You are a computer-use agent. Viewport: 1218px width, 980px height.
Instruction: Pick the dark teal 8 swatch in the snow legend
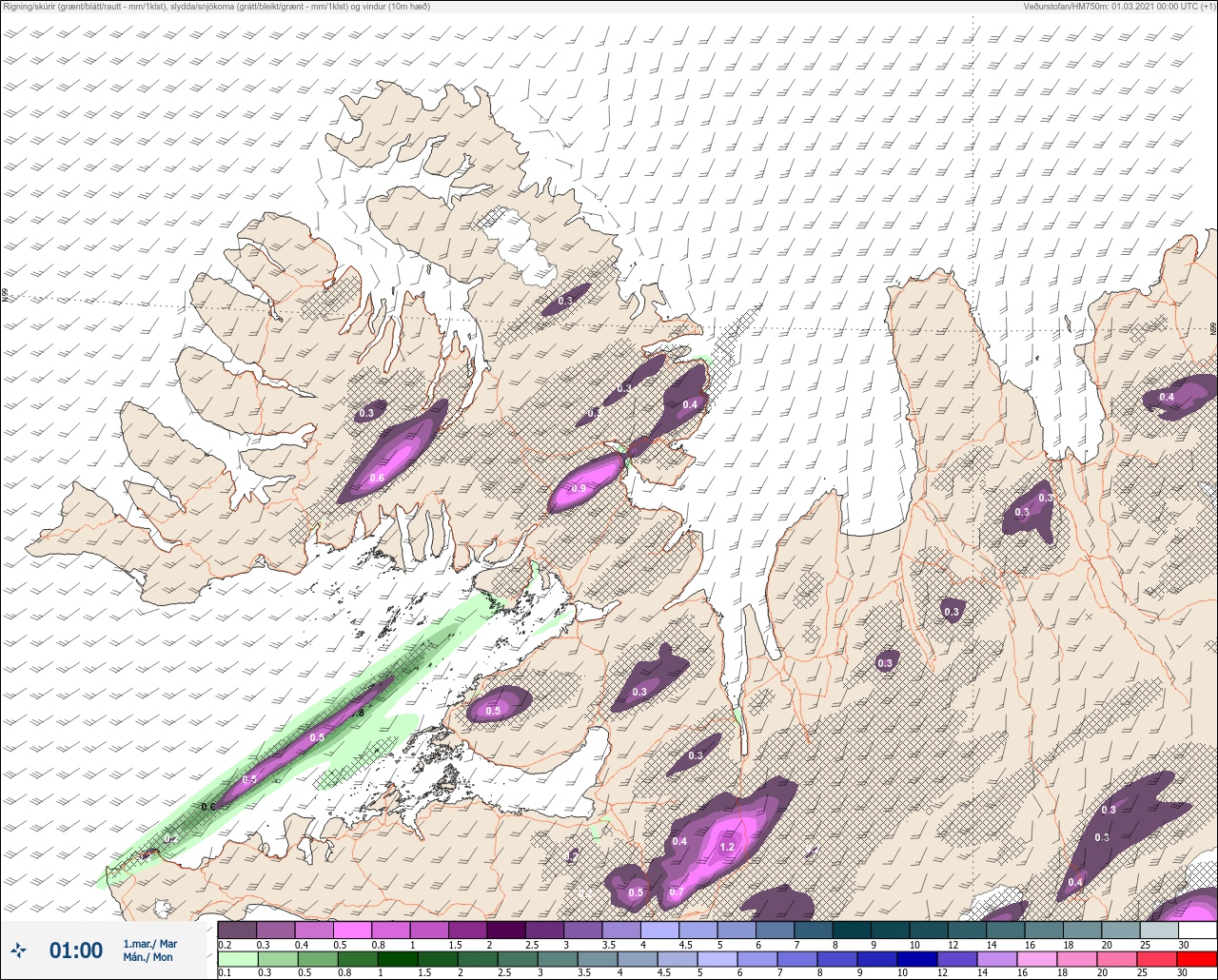(852, 930)
